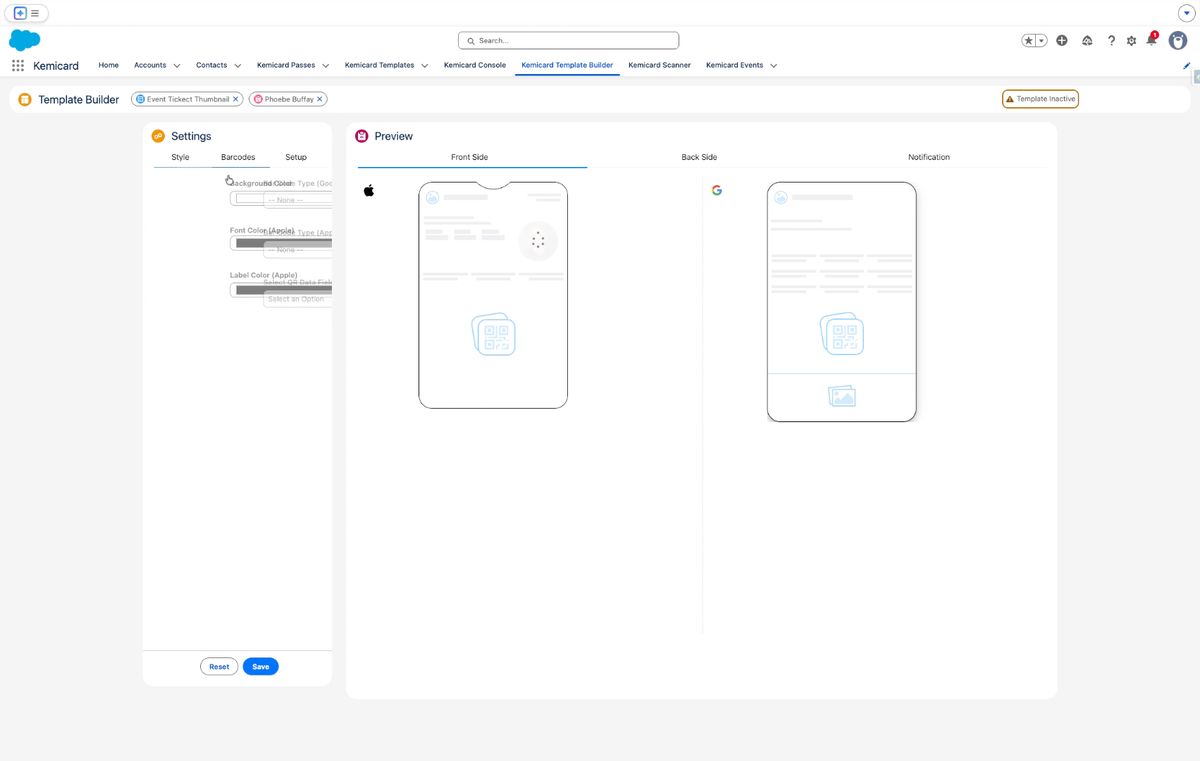The image size is (1200, 761).
Task: Click the Salesforce cloud logo
Action: tap(24, 40)
